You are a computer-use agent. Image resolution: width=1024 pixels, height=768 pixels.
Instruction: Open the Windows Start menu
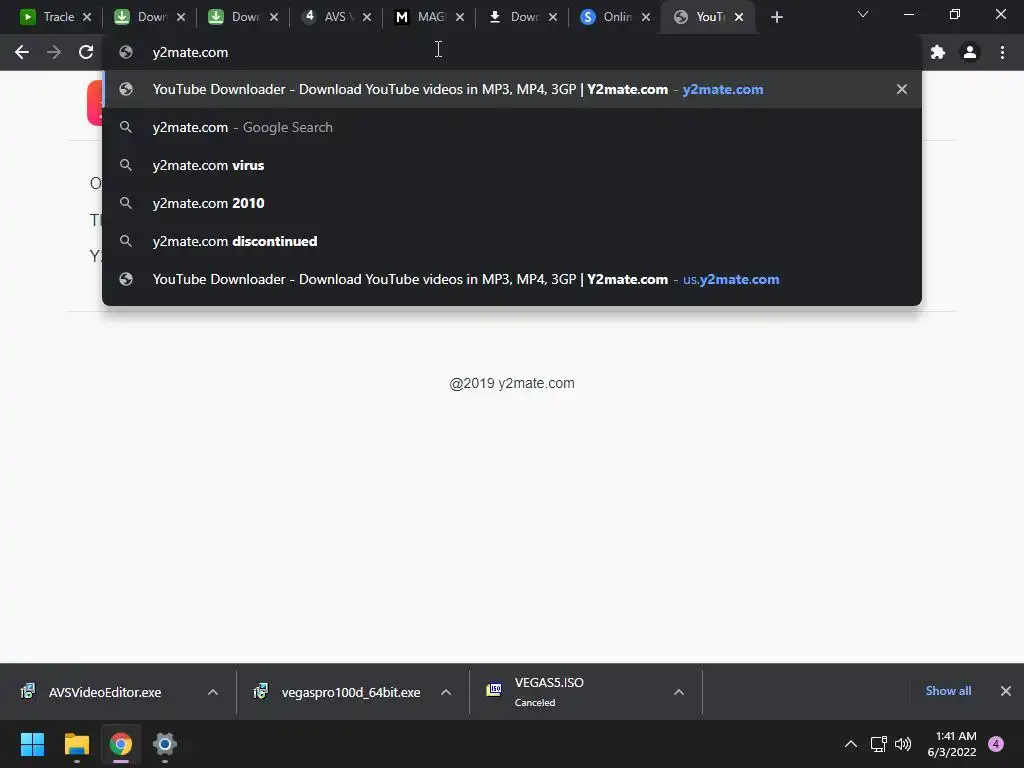point(32,744)
